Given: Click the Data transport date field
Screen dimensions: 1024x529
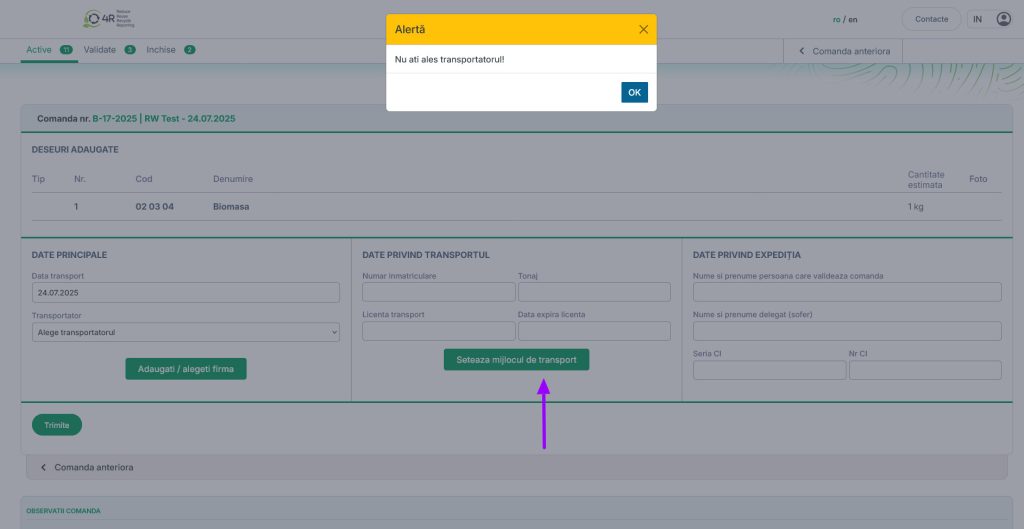Looking at the screenshot, I should click(x=185, y=293).
